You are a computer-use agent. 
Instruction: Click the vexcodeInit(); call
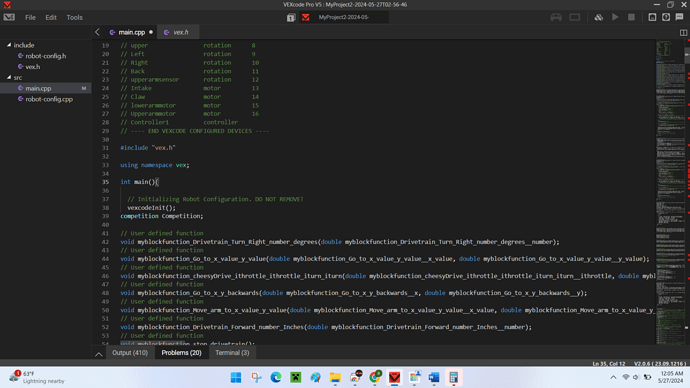(151, 208)
